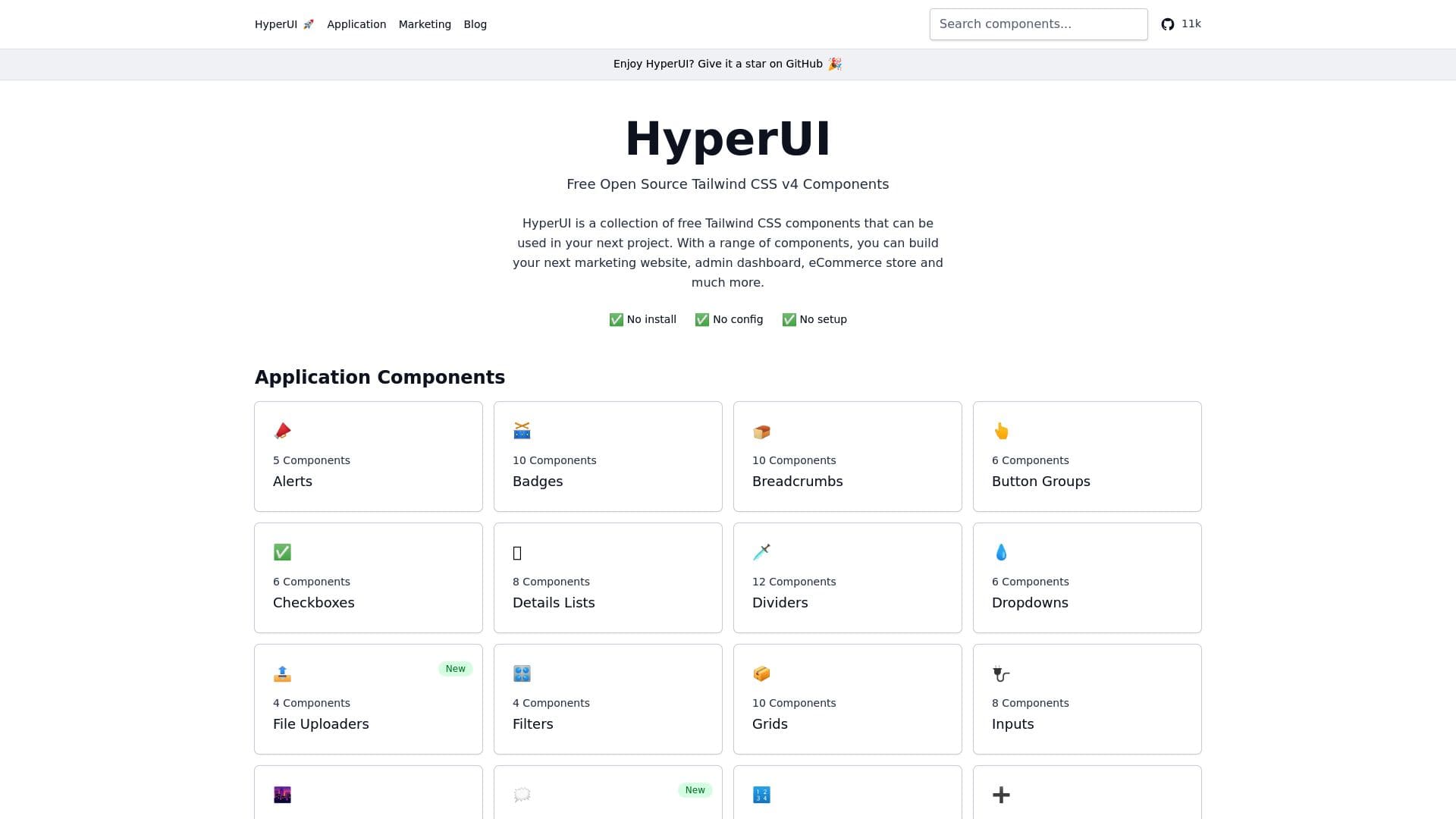The height and width of the screenshot is (819, 1456).
Task: Open the Badges components card
Action: click(x=607, y=457)
